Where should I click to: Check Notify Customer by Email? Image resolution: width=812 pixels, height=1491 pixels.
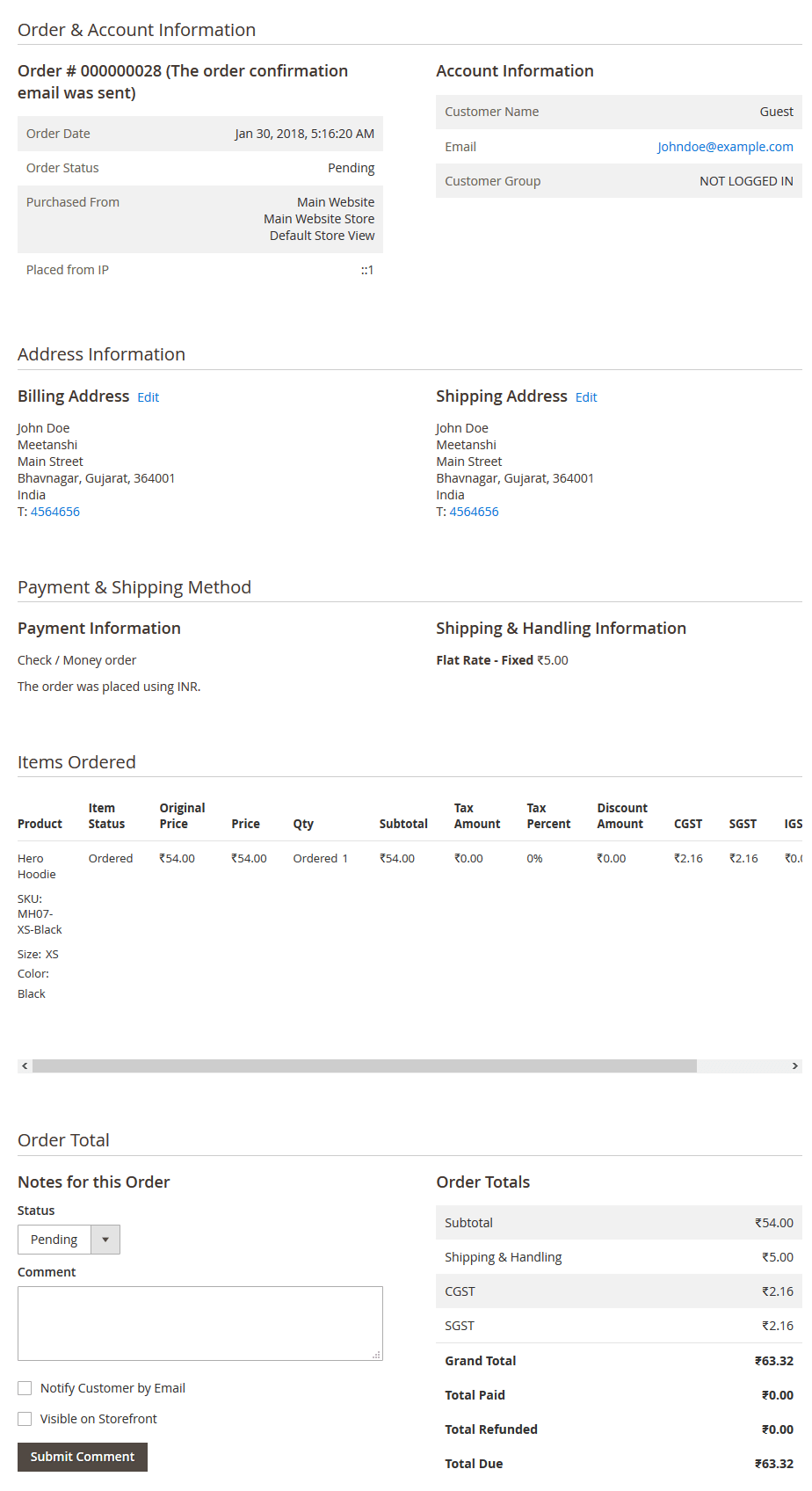click(25, 1388)
